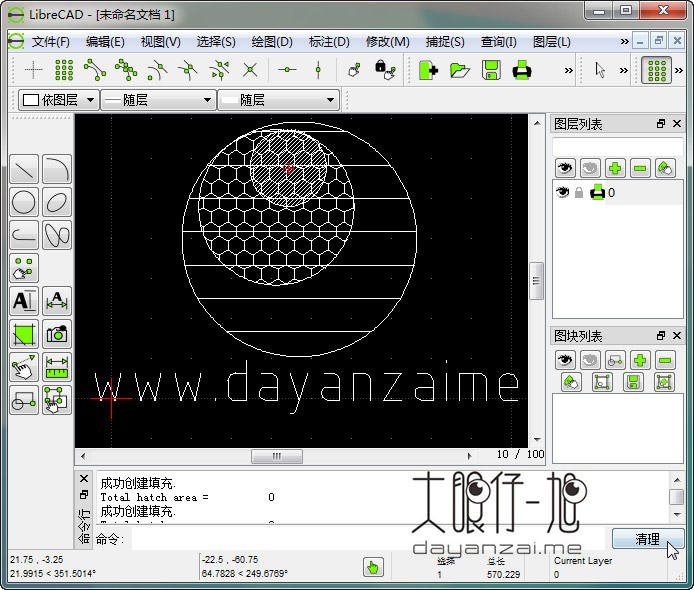The image size is (694, 590).
Task: Click the drawing area horizontal scrollbar handle
Action: (x=277, y=456)
